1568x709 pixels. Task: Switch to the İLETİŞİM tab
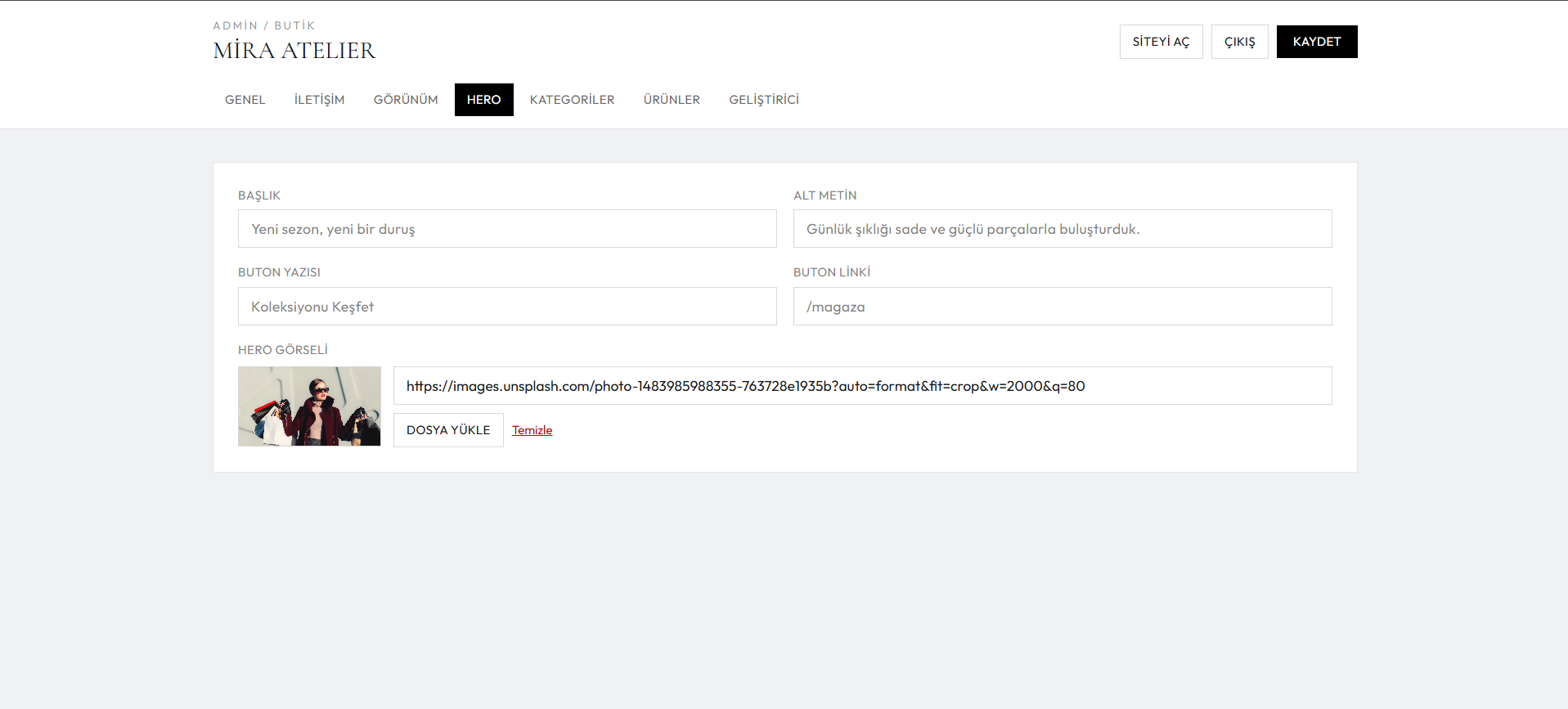point(319,100)
